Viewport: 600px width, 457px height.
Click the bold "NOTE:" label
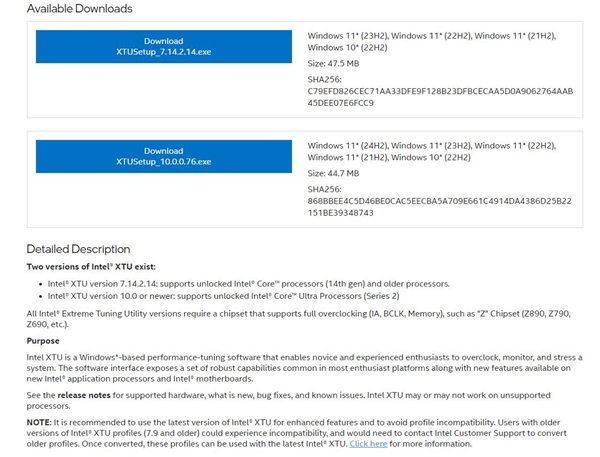pos(41,422)
